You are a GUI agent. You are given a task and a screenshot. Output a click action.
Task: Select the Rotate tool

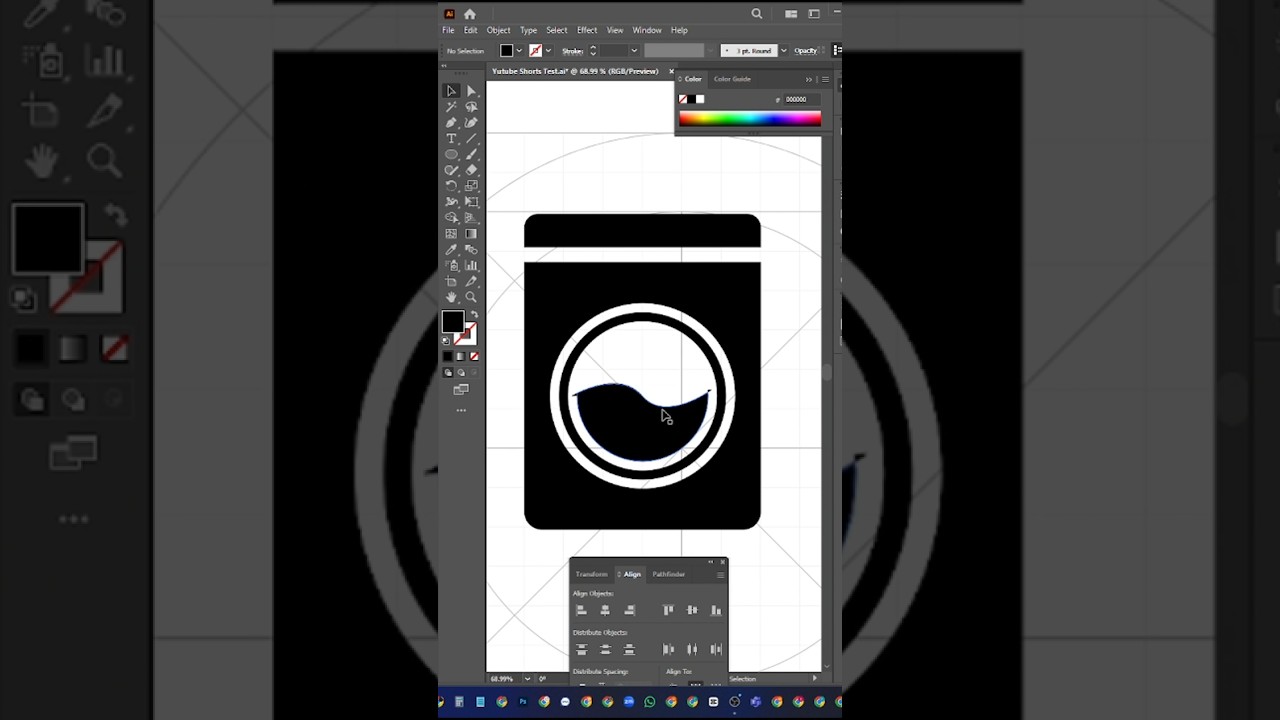tap(451, 186)
